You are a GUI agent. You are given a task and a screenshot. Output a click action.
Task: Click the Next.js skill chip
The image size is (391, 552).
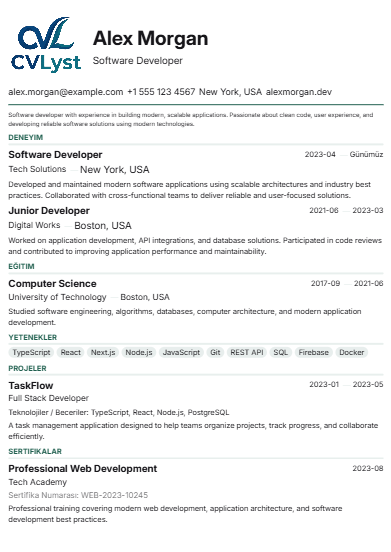tap(103, 352)
